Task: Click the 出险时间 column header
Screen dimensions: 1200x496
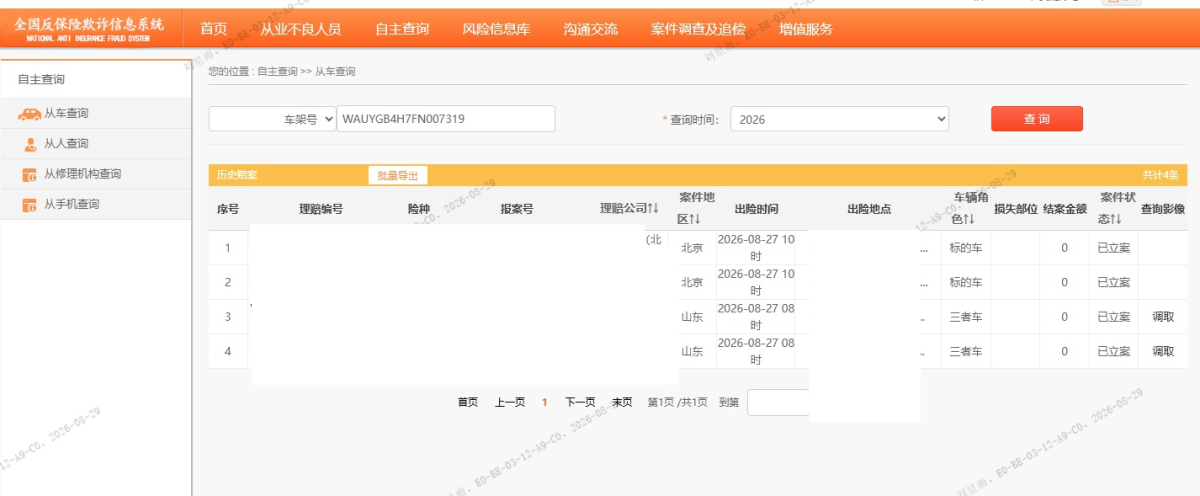Action: pos(756,209)
